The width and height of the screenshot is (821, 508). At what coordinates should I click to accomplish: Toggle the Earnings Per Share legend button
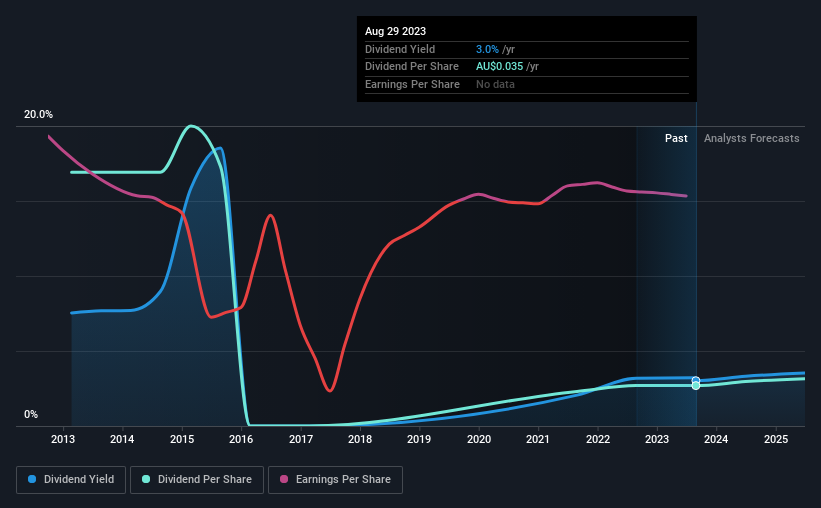pos(335,479)
